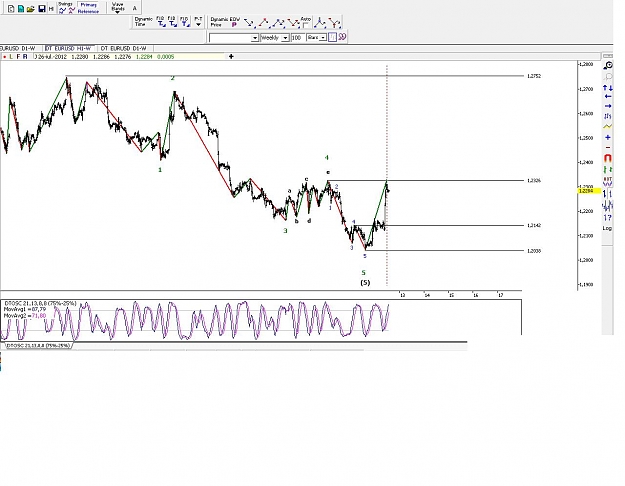Click the A text tool icon
625x486 pixels.
(x=134, y=8)
